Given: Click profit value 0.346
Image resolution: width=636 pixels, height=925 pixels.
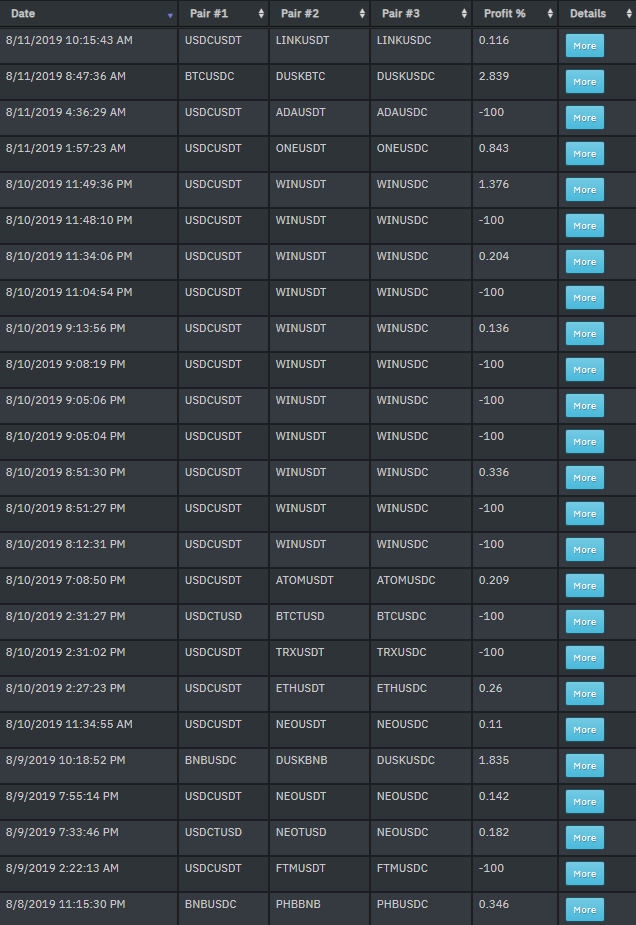Looking at the screenshot, I should point(494,904).
